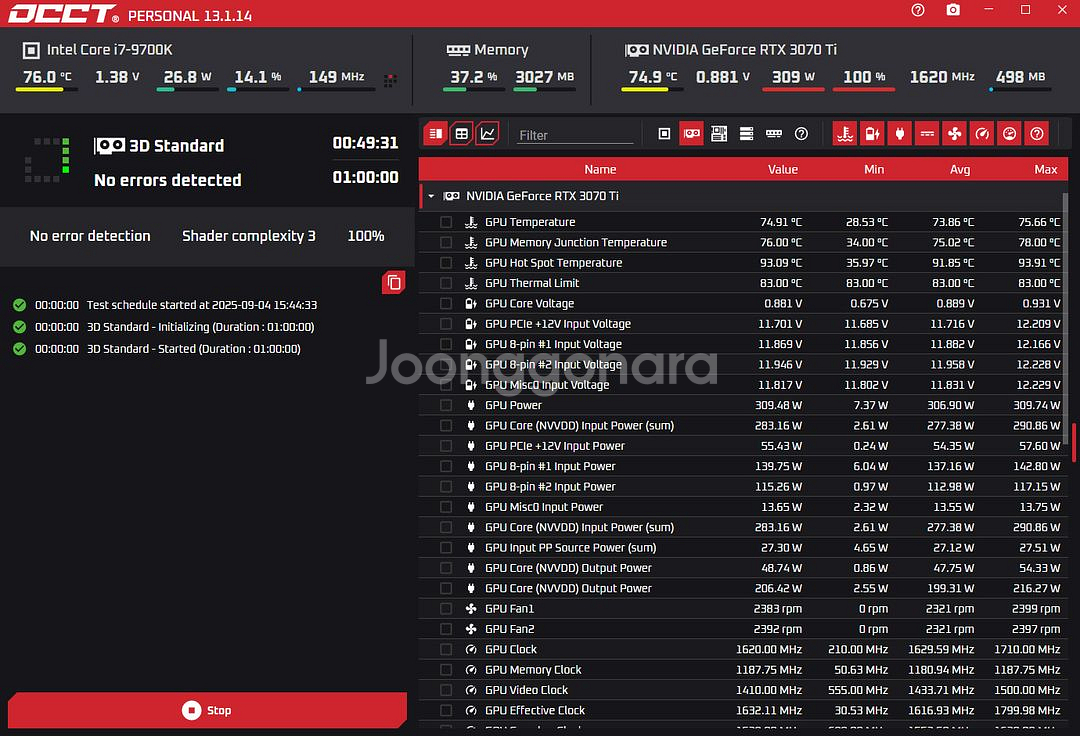Sort the sensor table by Min column
Image resolution: width=1080 pixels, height=736 pixels.
coord(874,169)
